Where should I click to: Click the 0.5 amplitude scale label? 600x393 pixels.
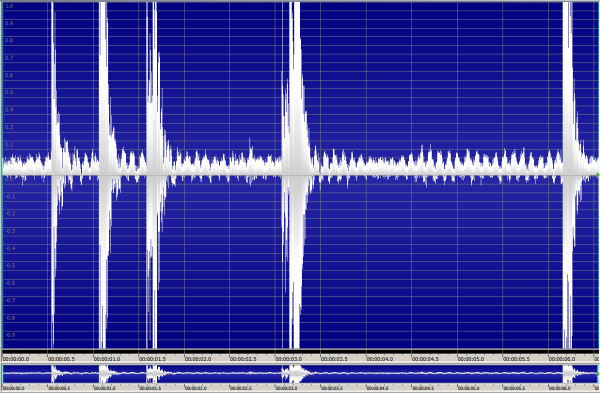click(9, 92)
